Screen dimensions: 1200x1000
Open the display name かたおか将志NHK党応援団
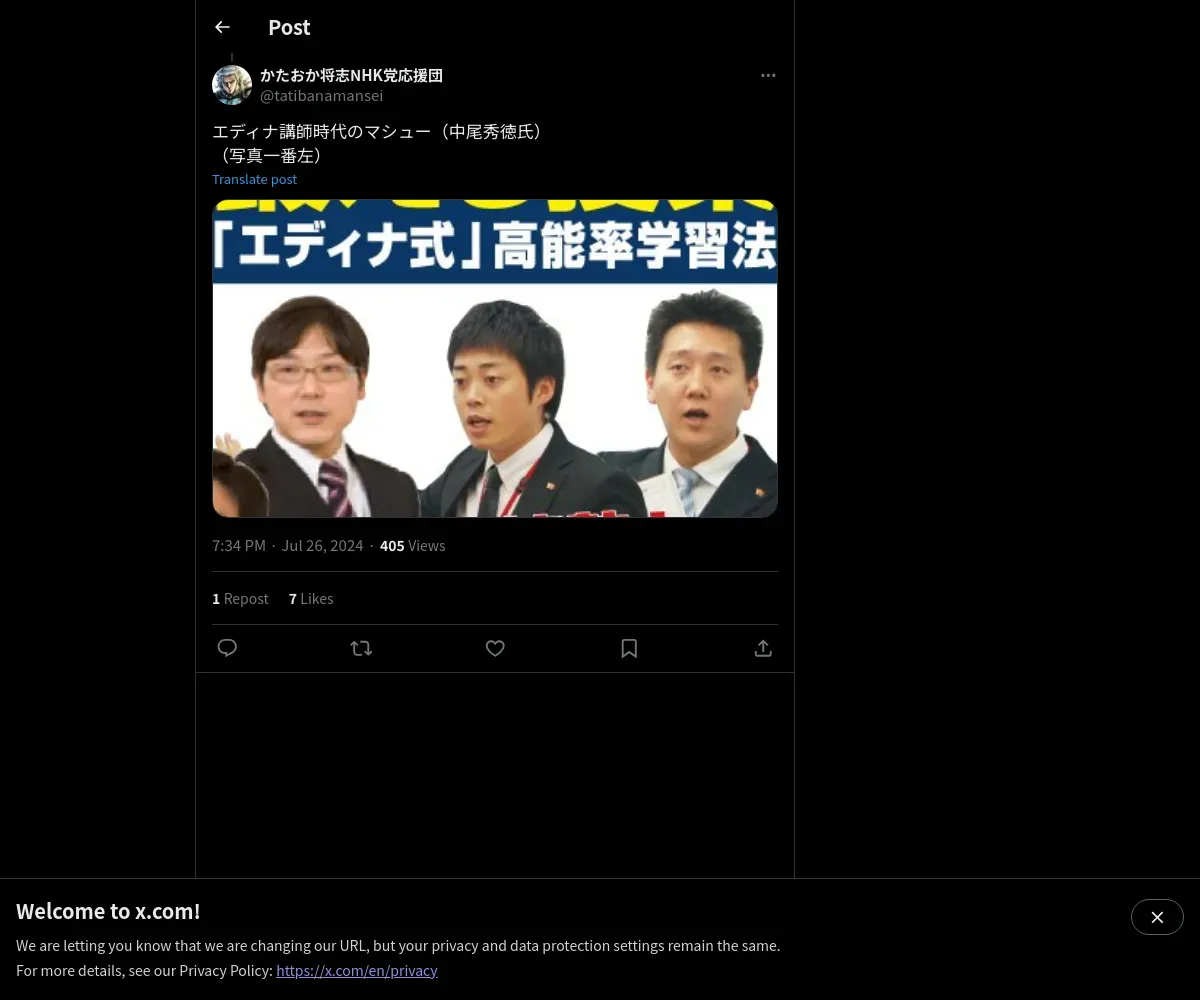coord(351,75)
